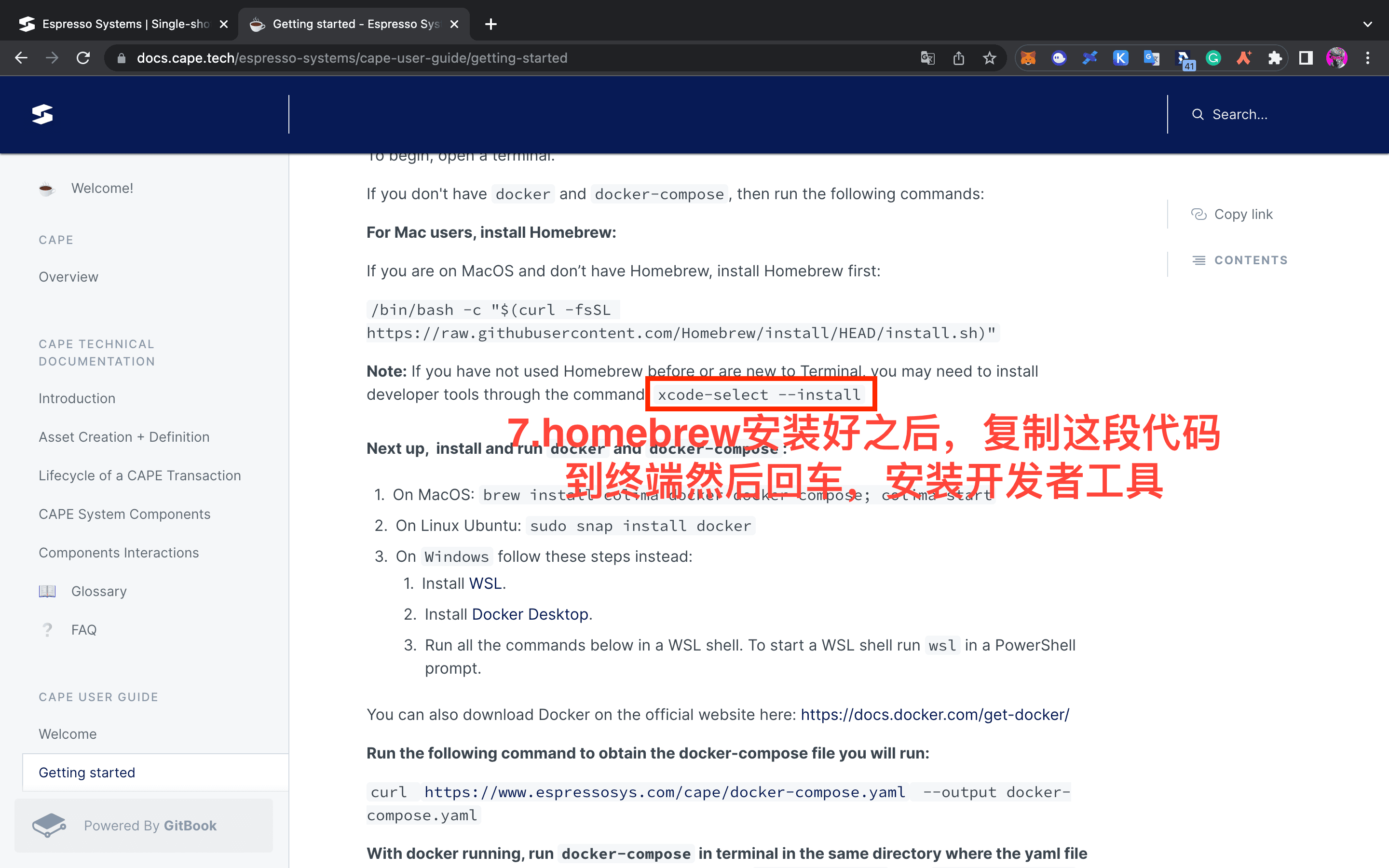Click the Docker official website link
Image resolution: width=1389 pixels, height=868 pixels.
pos(935,714)
